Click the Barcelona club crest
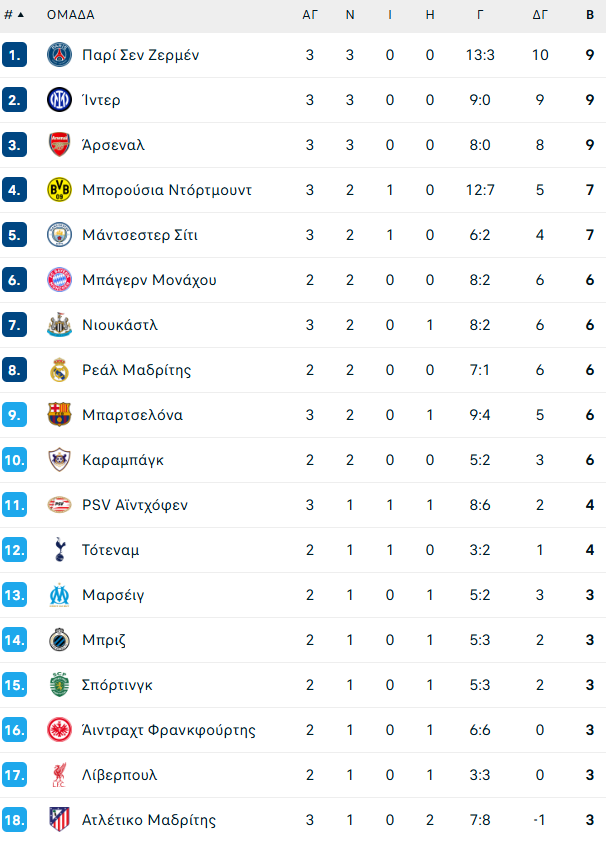This screenshot has width=606, height=841. click(x=60, y=415)
